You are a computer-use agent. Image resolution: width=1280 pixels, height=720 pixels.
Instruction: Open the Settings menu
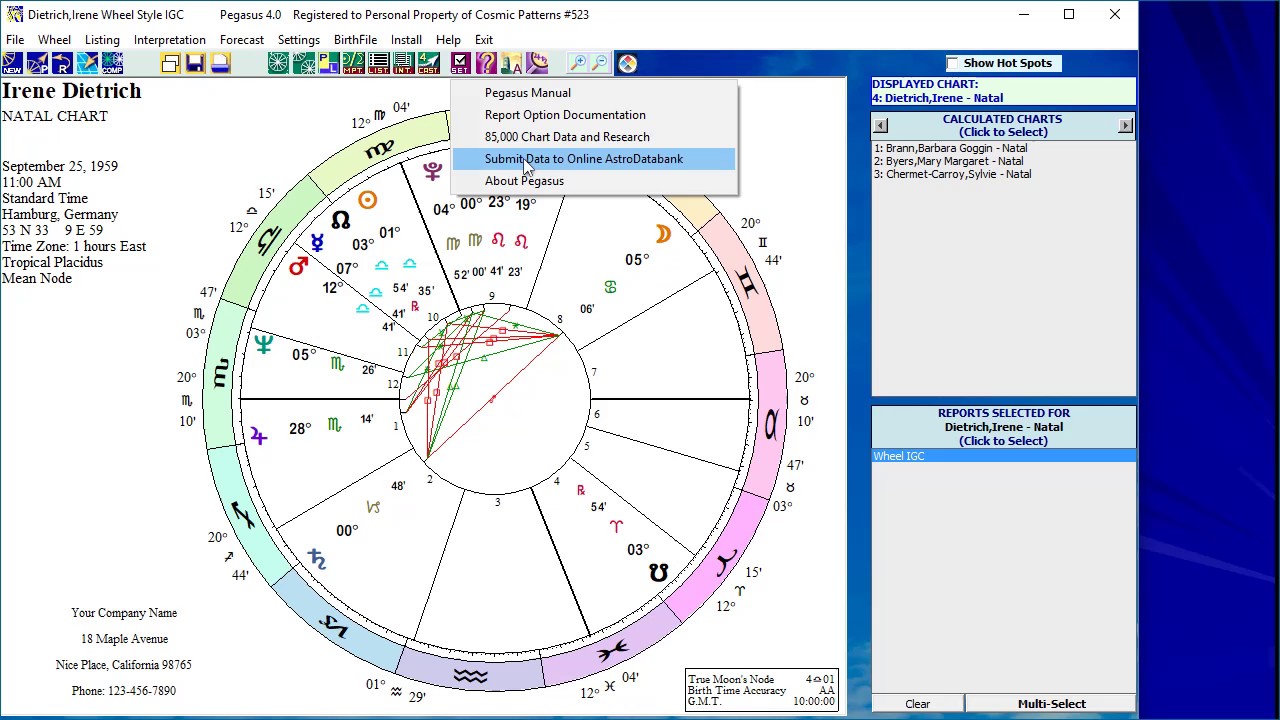tap(299, 40)
